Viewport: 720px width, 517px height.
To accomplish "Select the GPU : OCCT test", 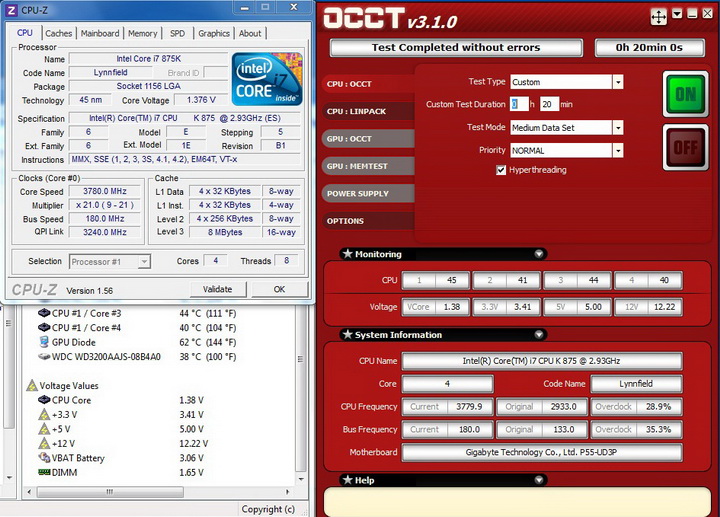I will click(x=368, y=139).
